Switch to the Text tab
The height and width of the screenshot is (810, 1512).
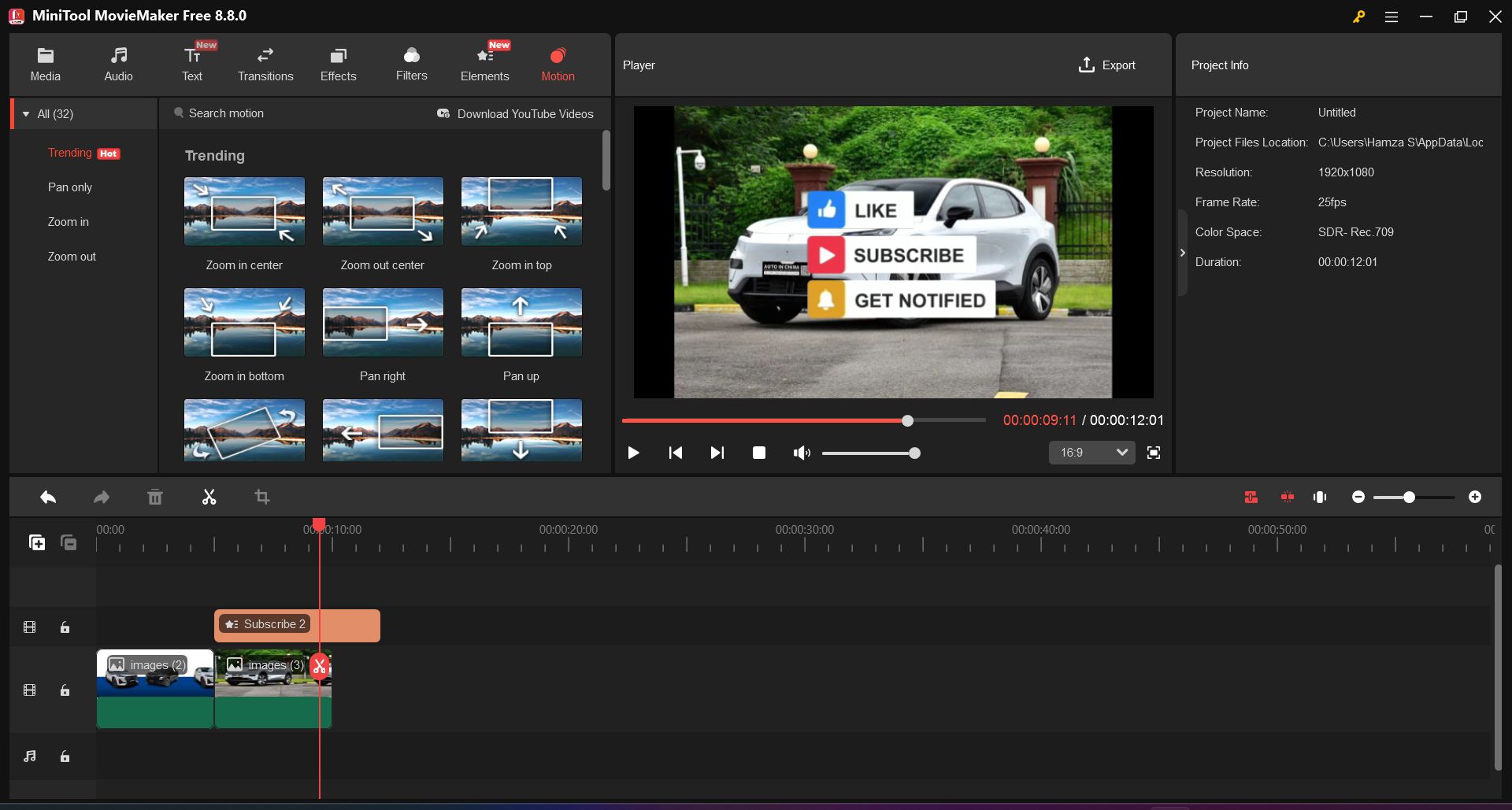[x=192, y=65]
